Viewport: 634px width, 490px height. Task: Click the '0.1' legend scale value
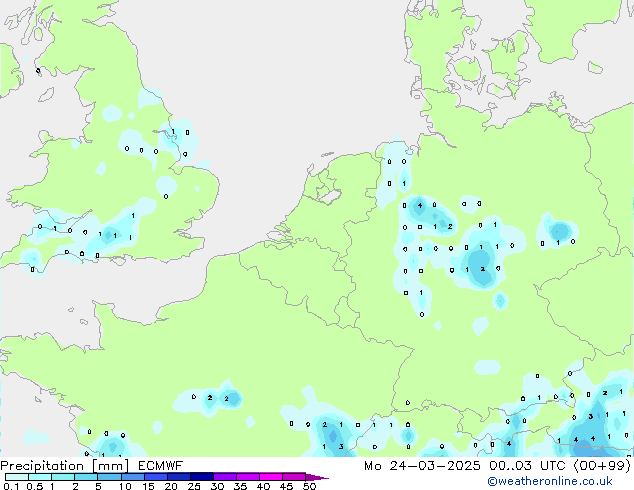[11, 486]
